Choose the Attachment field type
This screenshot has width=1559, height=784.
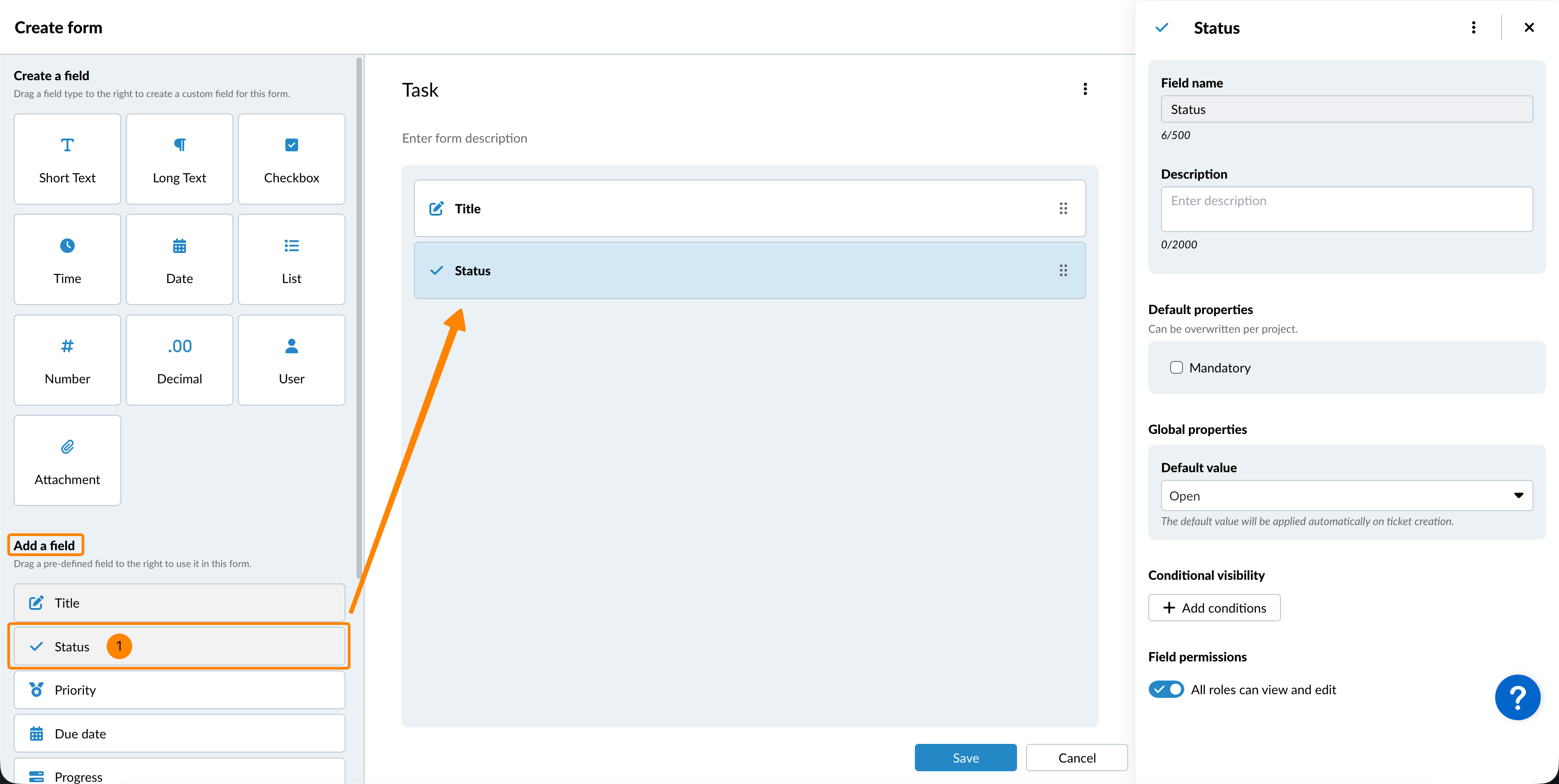pyautogui.click(x=67, y=460)
